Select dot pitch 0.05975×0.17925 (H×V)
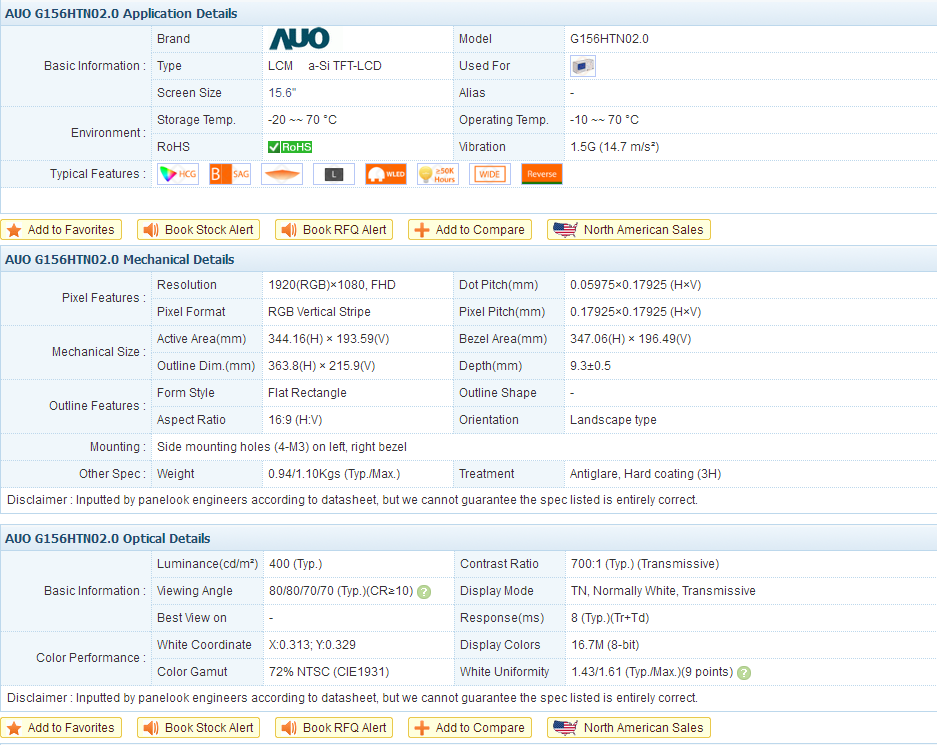This screenshot has width=937, height=745. pyautogui.click(x=635, y=285)
